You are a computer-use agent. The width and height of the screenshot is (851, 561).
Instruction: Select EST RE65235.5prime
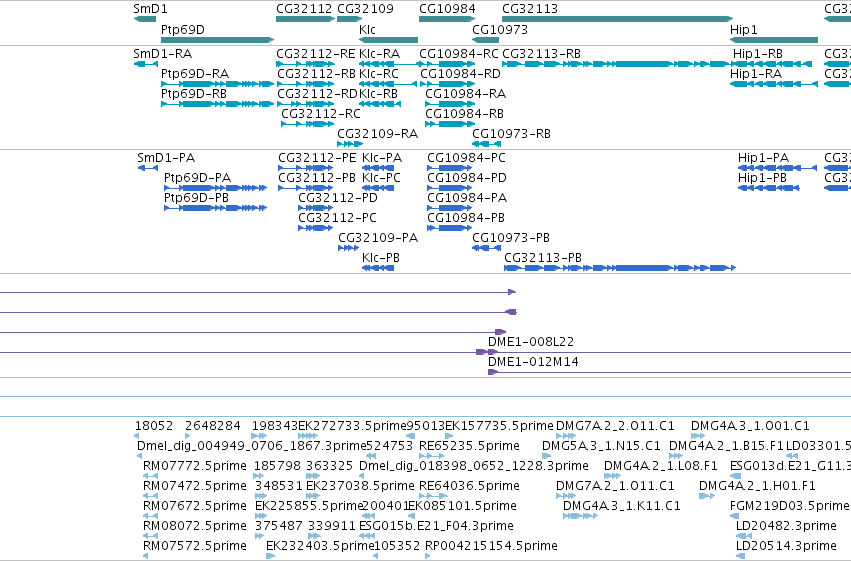click(x=469, y=446)
